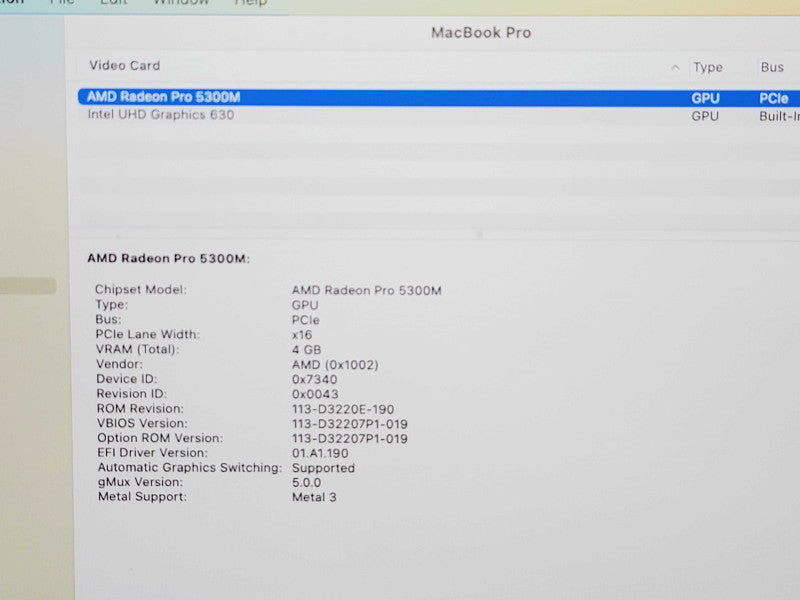Select the AMD Radeon Pro 5300M row
The width and height of the screenshot is (800, 600).
(439, 97)
